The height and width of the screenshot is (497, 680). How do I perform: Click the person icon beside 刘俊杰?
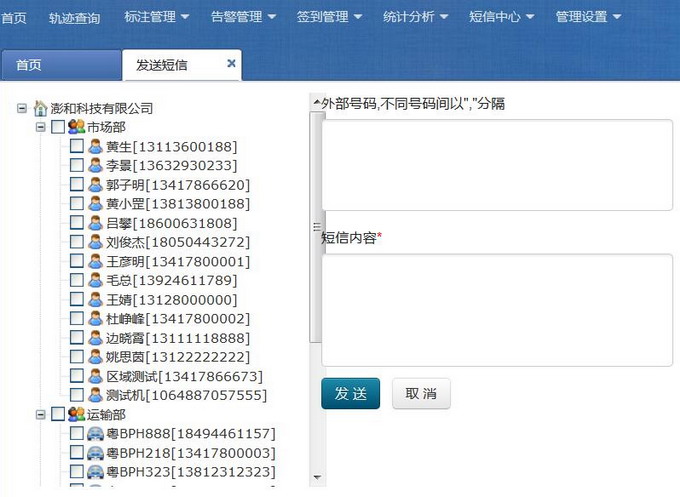95,242
